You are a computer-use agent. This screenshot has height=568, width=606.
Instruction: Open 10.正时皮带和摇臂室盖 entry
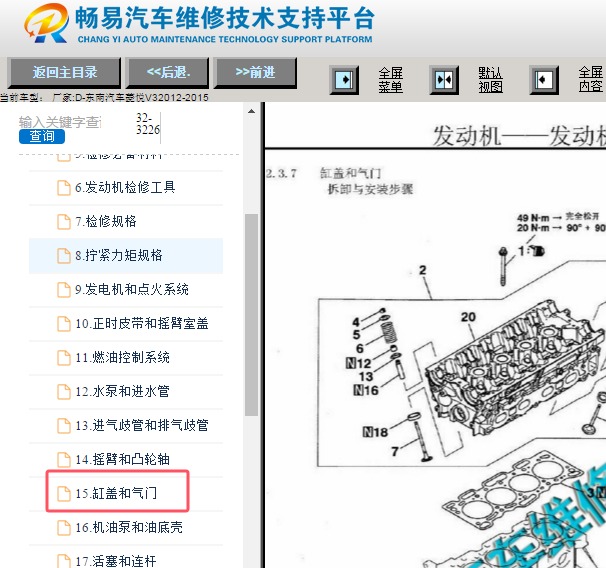(126, 323)
